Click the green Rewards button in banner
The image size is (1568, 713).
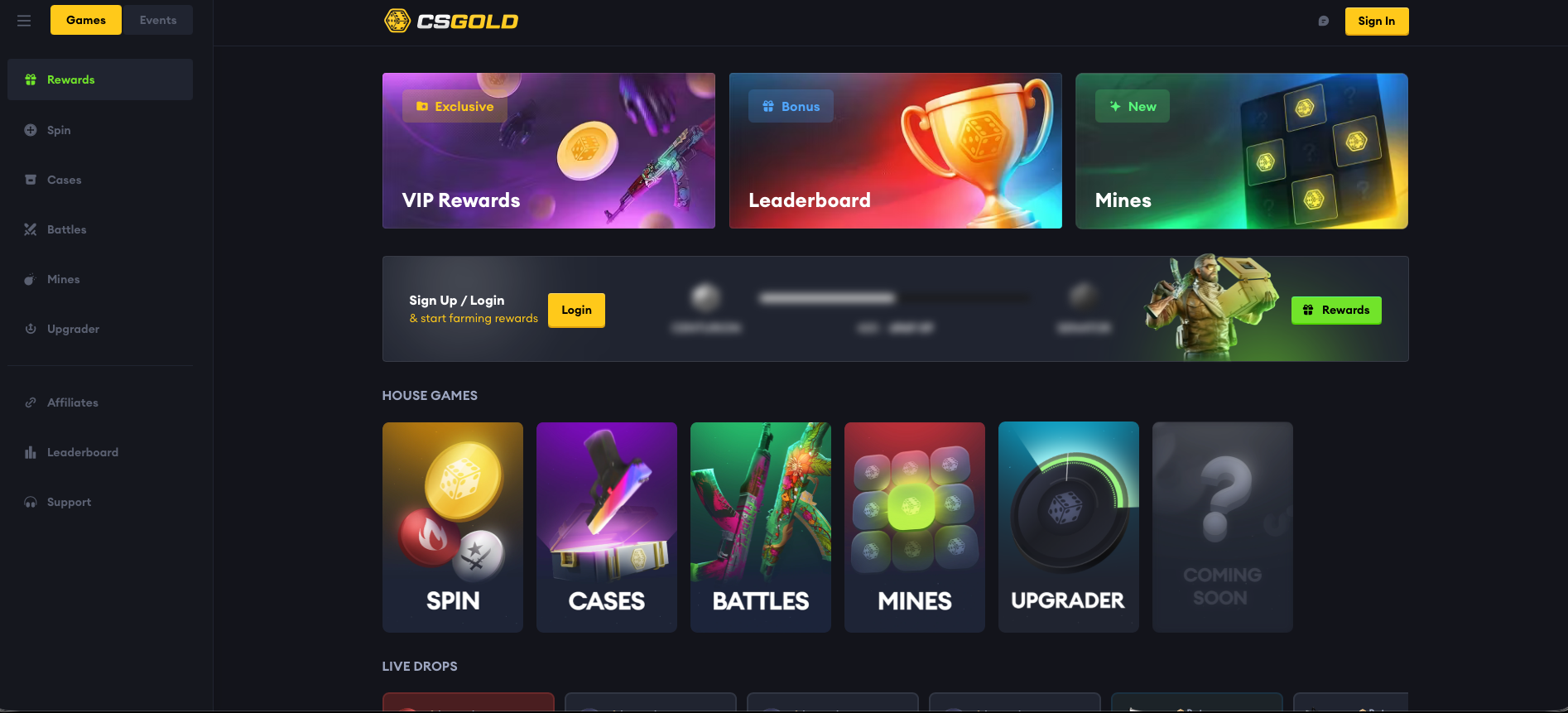pyautogui.click(x=1336, y=311)
